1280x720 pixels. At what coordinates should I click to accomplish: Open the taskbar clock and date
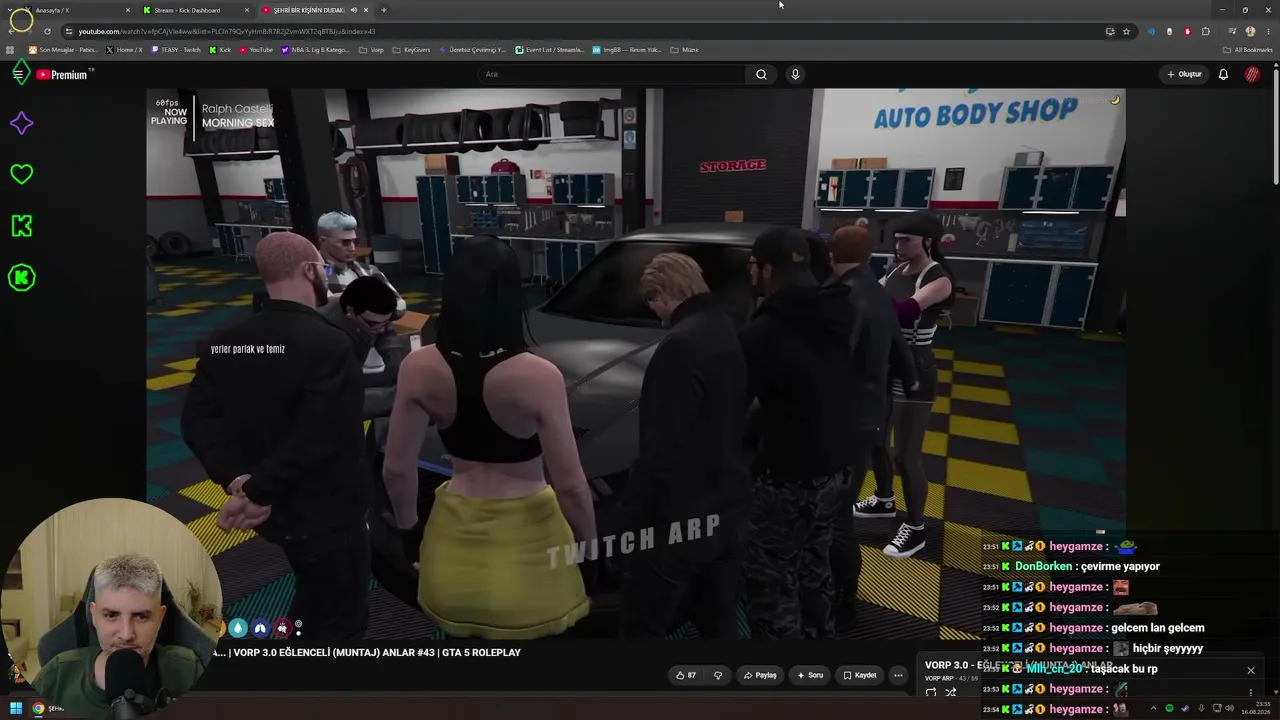[x=1255, y=708]
